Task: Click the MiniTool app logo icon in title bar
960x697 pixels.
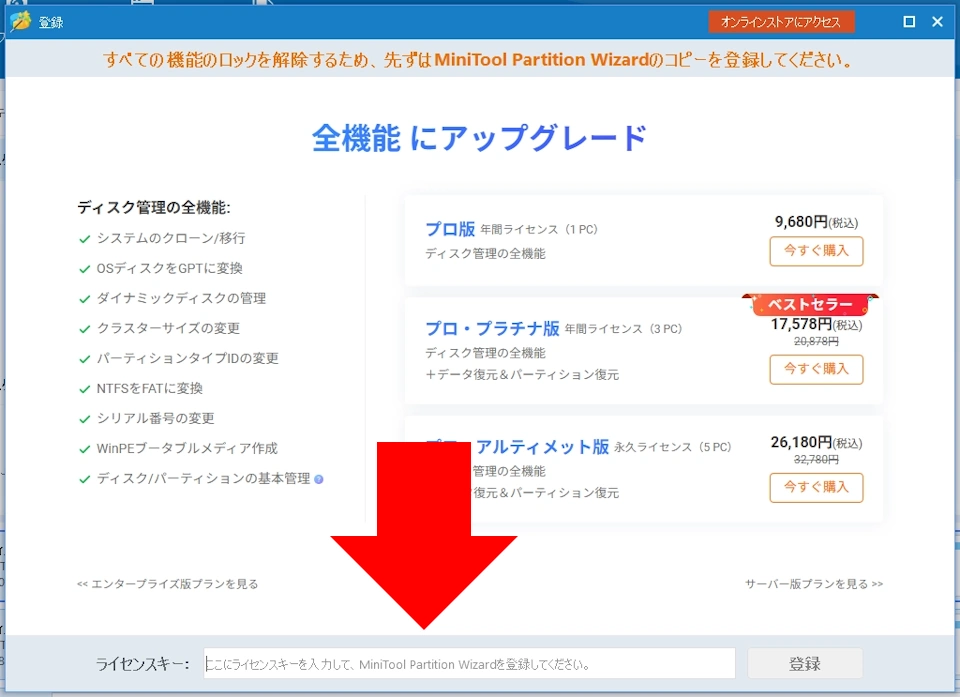Action: pos(20,21)
